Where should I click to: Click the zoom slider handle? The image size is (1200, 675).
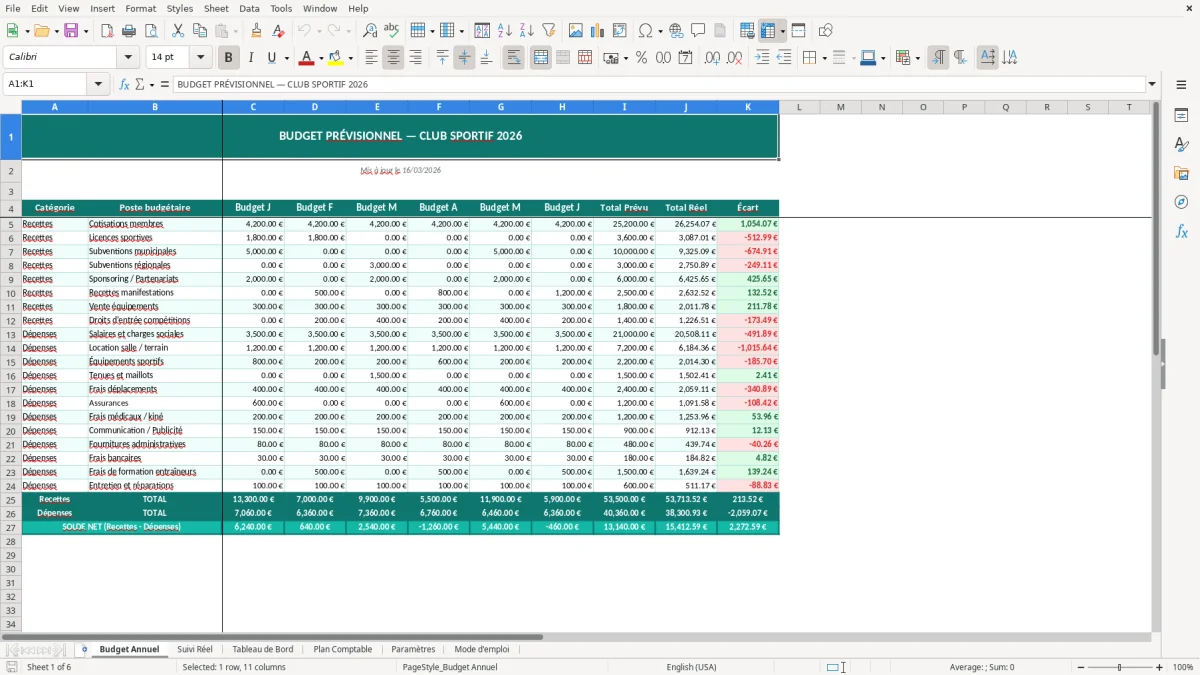click(x=1120, y=667)
